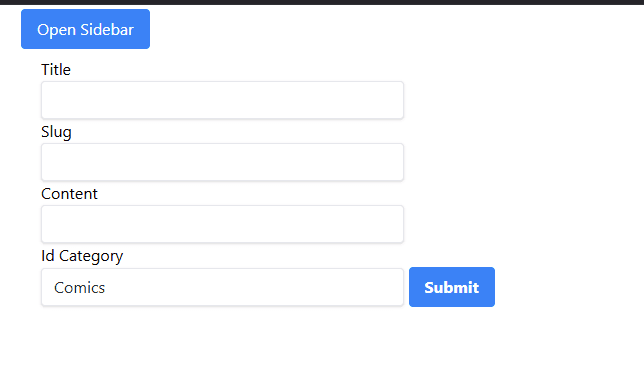644x381 pixels.
Task: Click the Content label text
Action: point(69,194)
